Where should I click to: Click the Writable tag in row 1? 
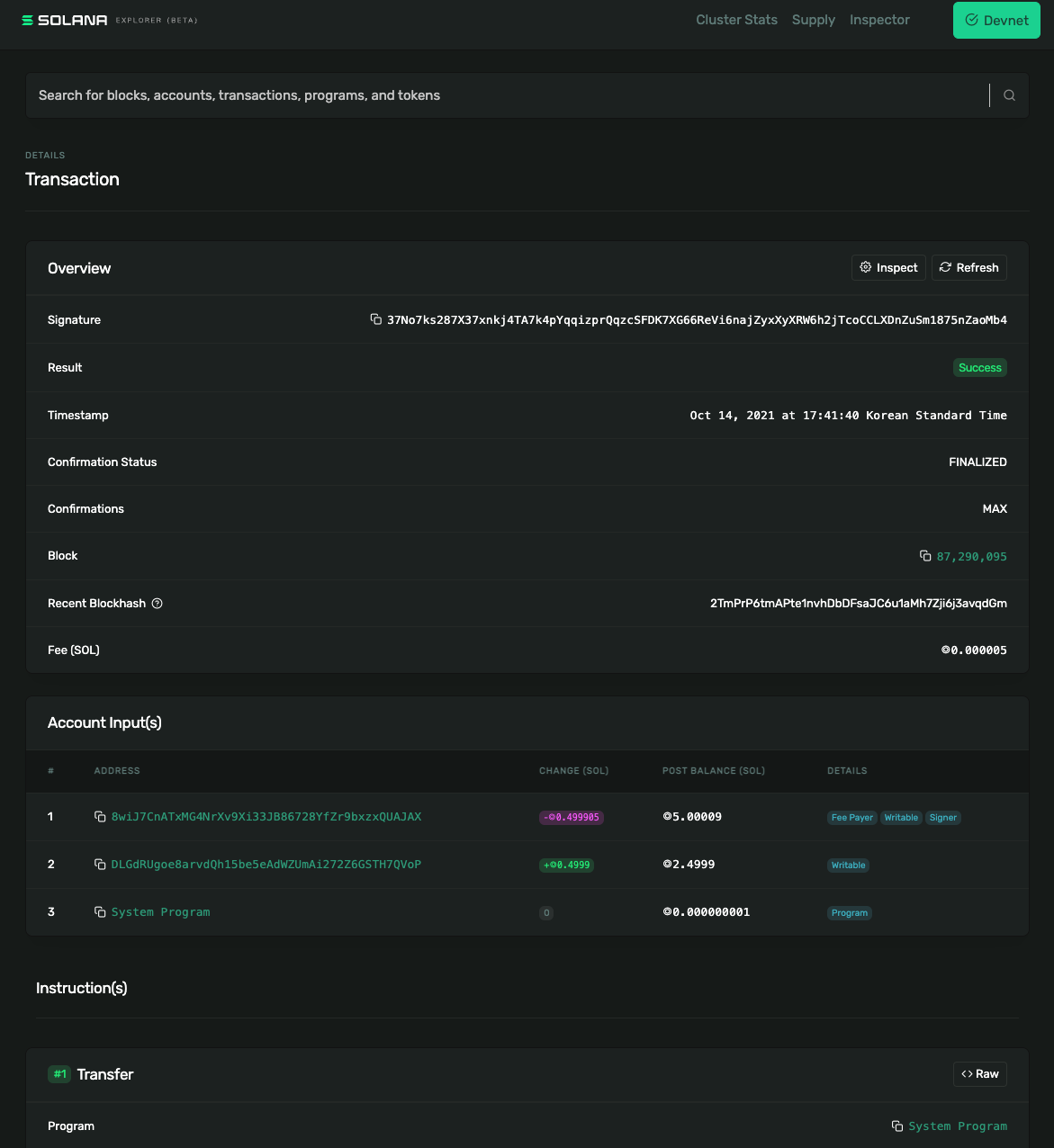pos(901,818)
